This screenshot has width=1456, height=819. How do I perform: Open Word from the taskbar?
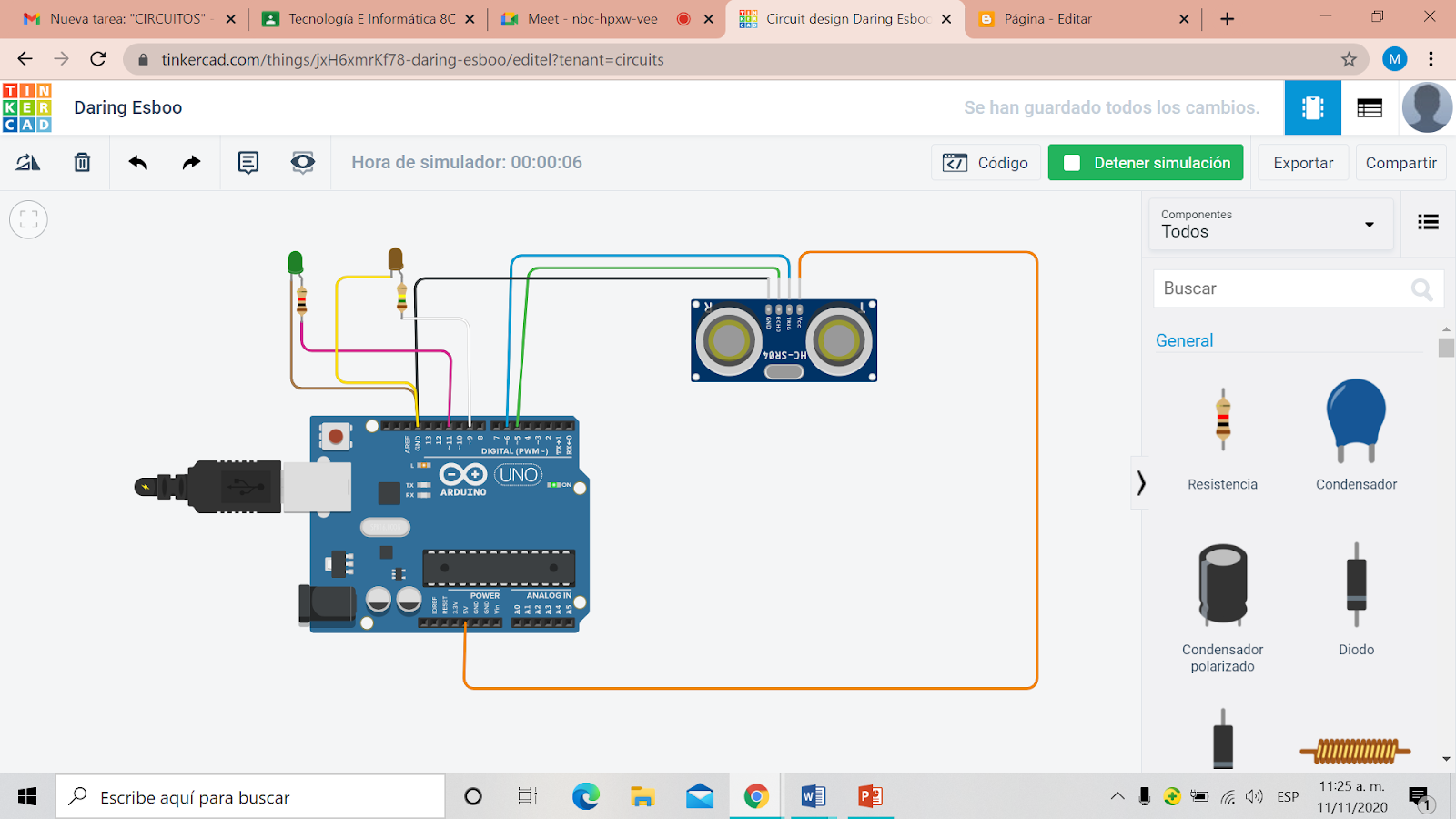point(813,797)
